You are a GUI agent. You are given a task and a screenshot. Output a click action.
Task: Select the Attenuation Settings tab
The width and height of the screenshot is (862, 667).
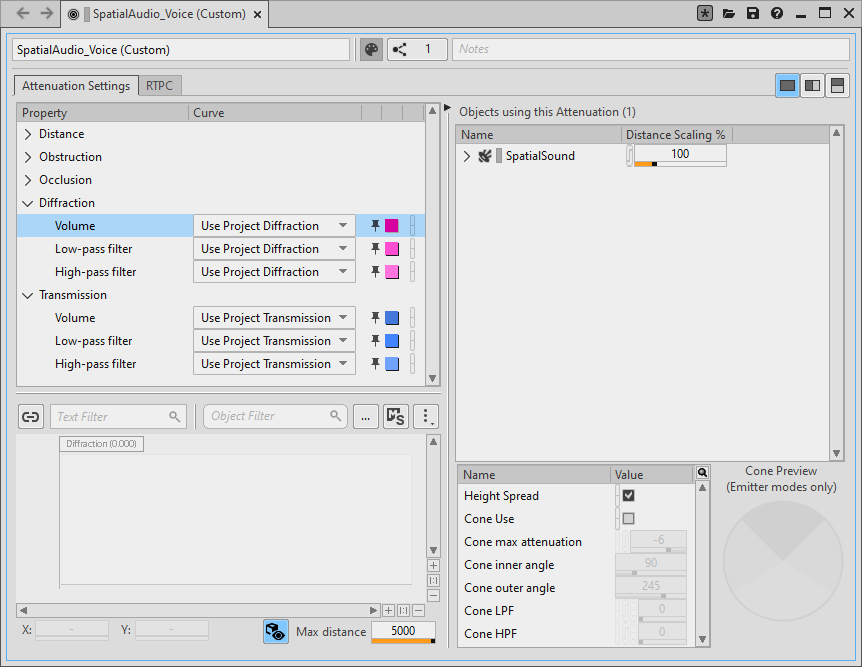coord(76,86)
